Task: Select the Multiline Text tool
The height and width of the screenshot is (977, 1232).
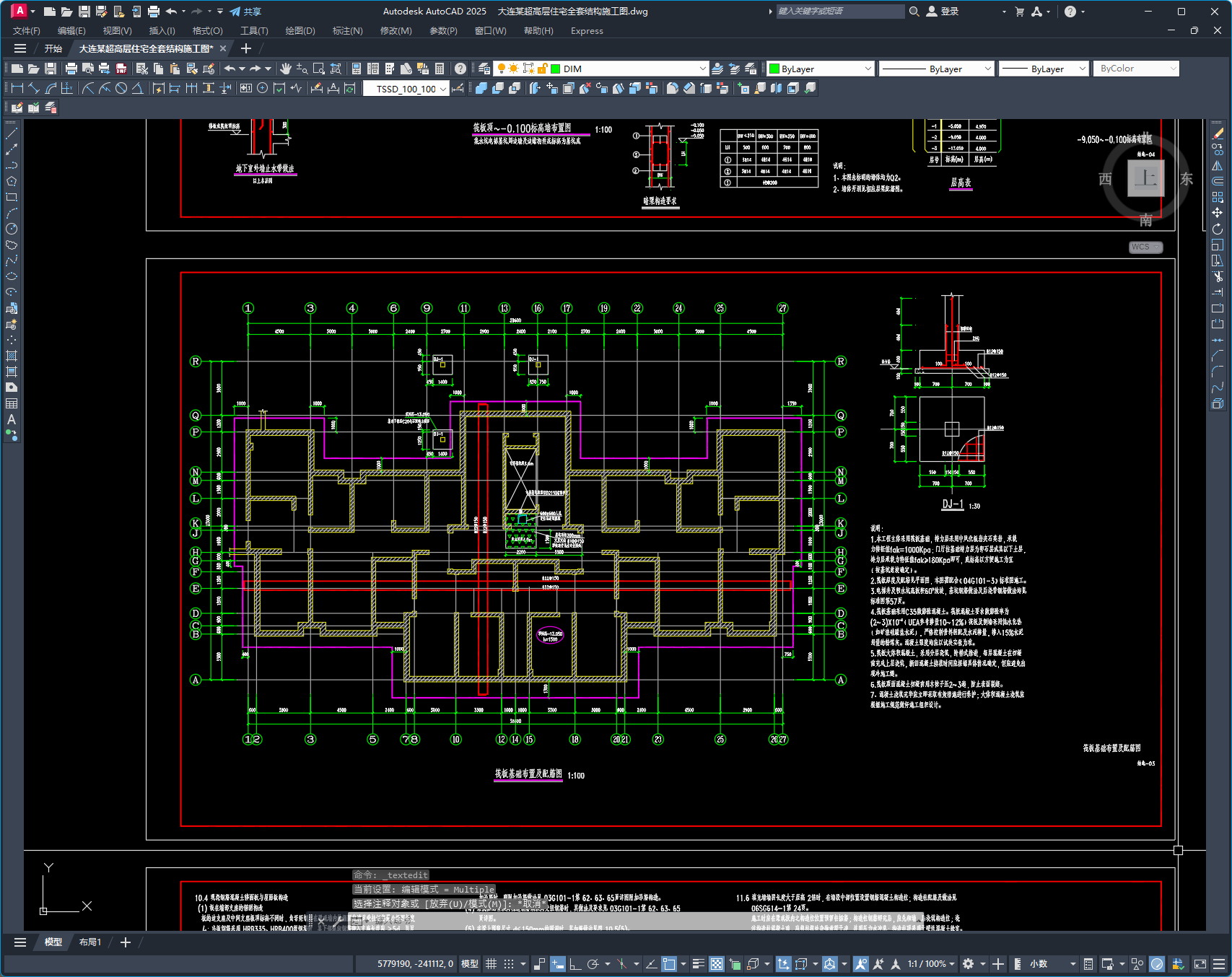Action: point(12,419)
